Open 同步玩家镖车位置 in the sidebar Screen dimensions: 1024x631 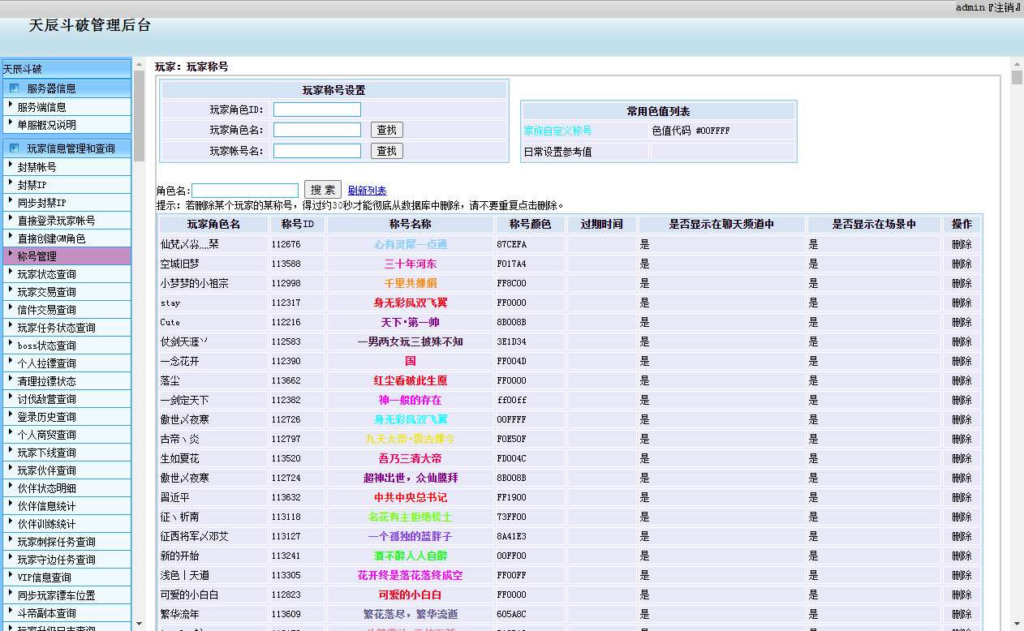tap(66, 595)
